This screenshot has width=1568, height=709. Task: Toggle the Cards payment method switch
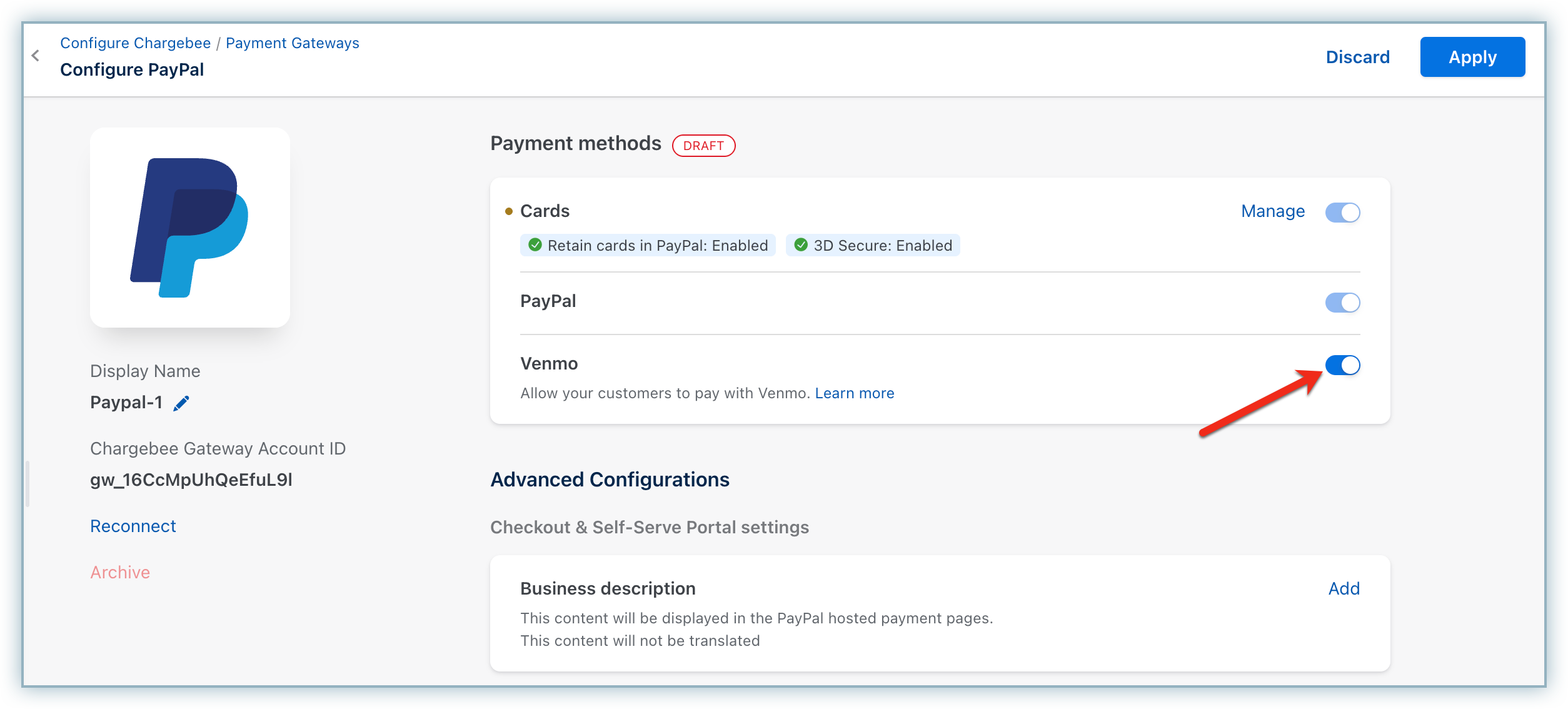[1342, 213]
